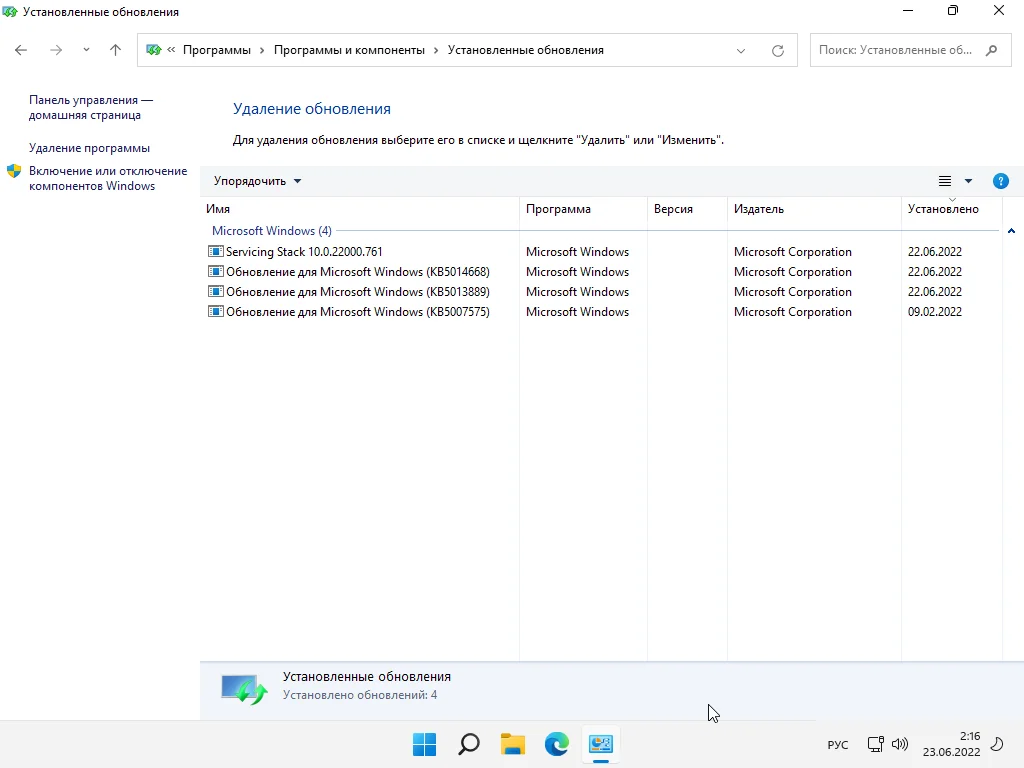Click Microsoft Corporation publisher for KB5007575
This screenshot has width=1024, height=768.
[792, 312]
